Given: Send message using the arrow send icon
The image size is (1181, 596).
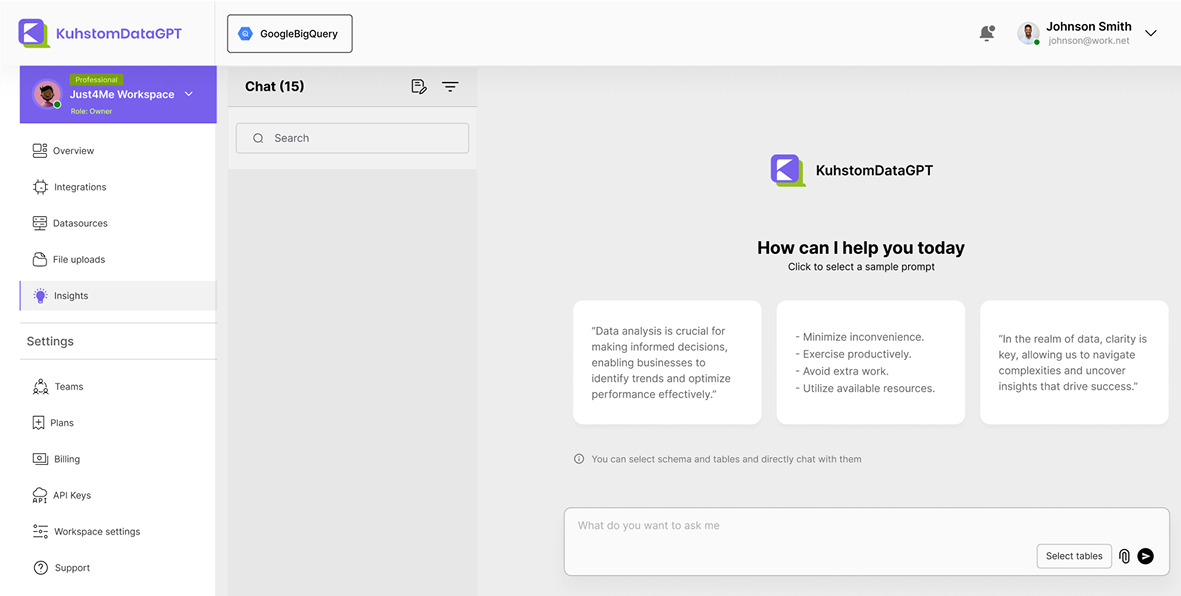Looking at the screenshot, I should [x=1146, y=556].
